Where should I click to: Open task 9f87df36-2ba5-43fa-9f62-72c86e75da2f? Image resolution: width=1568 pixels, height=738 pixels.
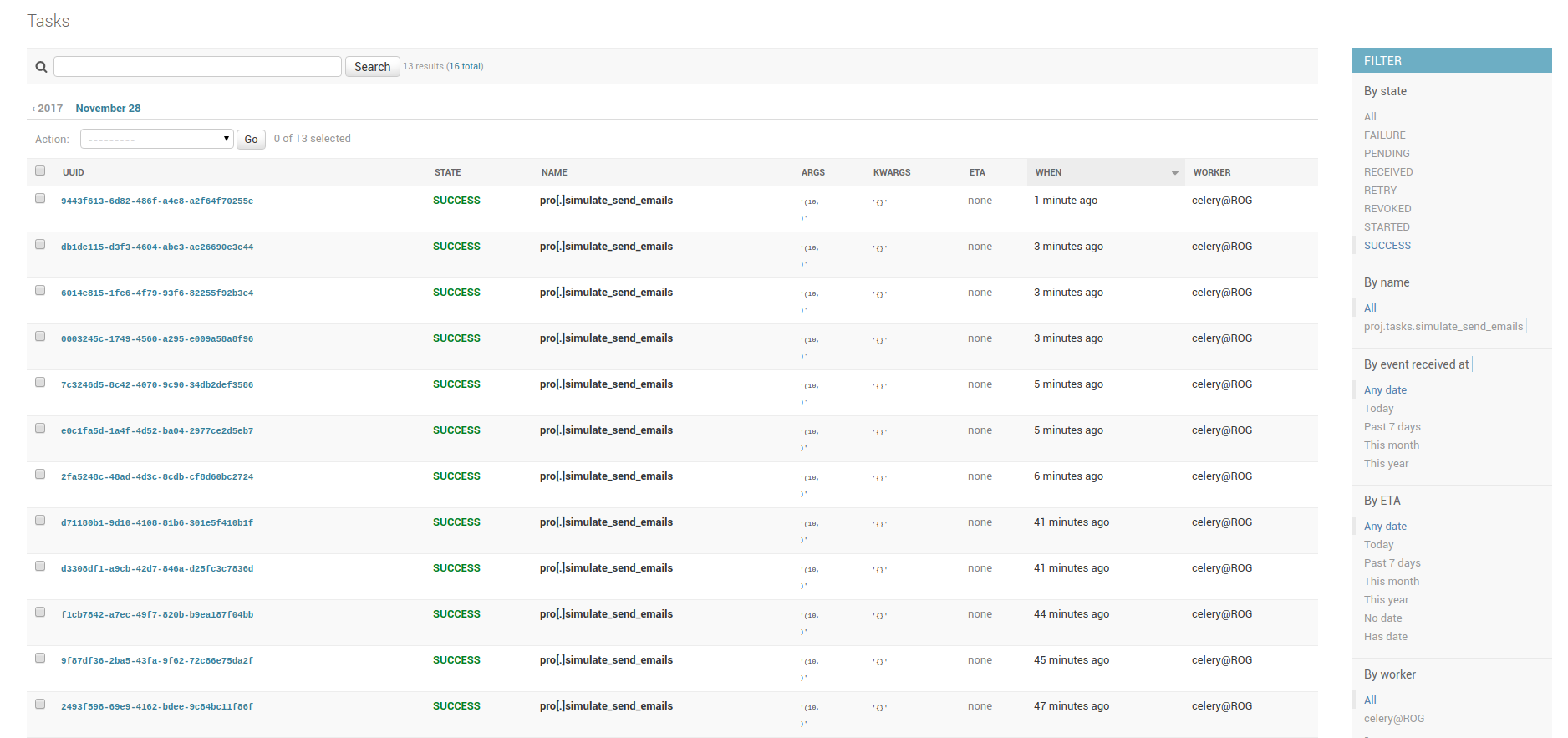point(157,661)
